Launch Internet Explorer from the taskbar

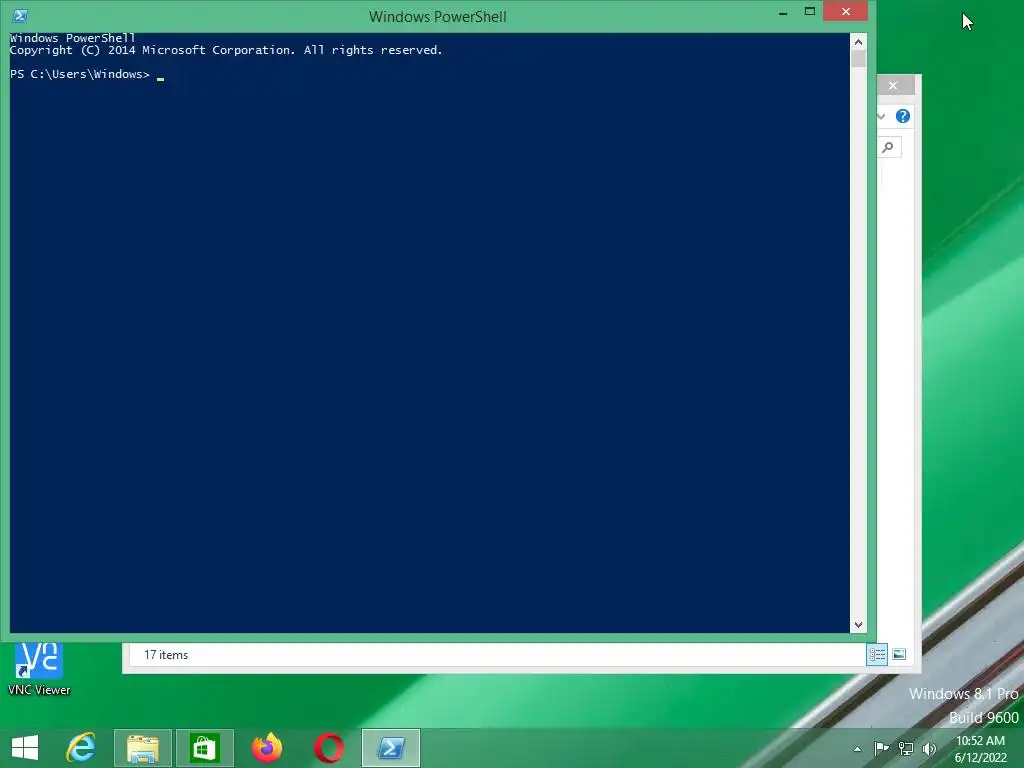pos(81,748)
